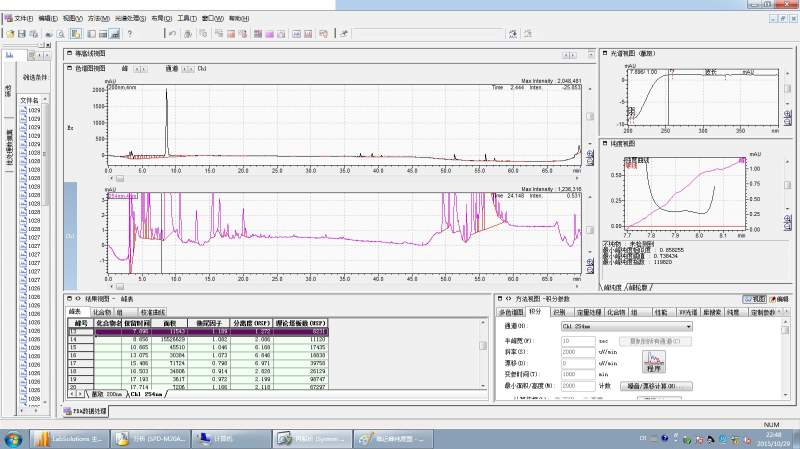Click the save disk toolbar icon
The image size is (800, 449).
[22, 33]
